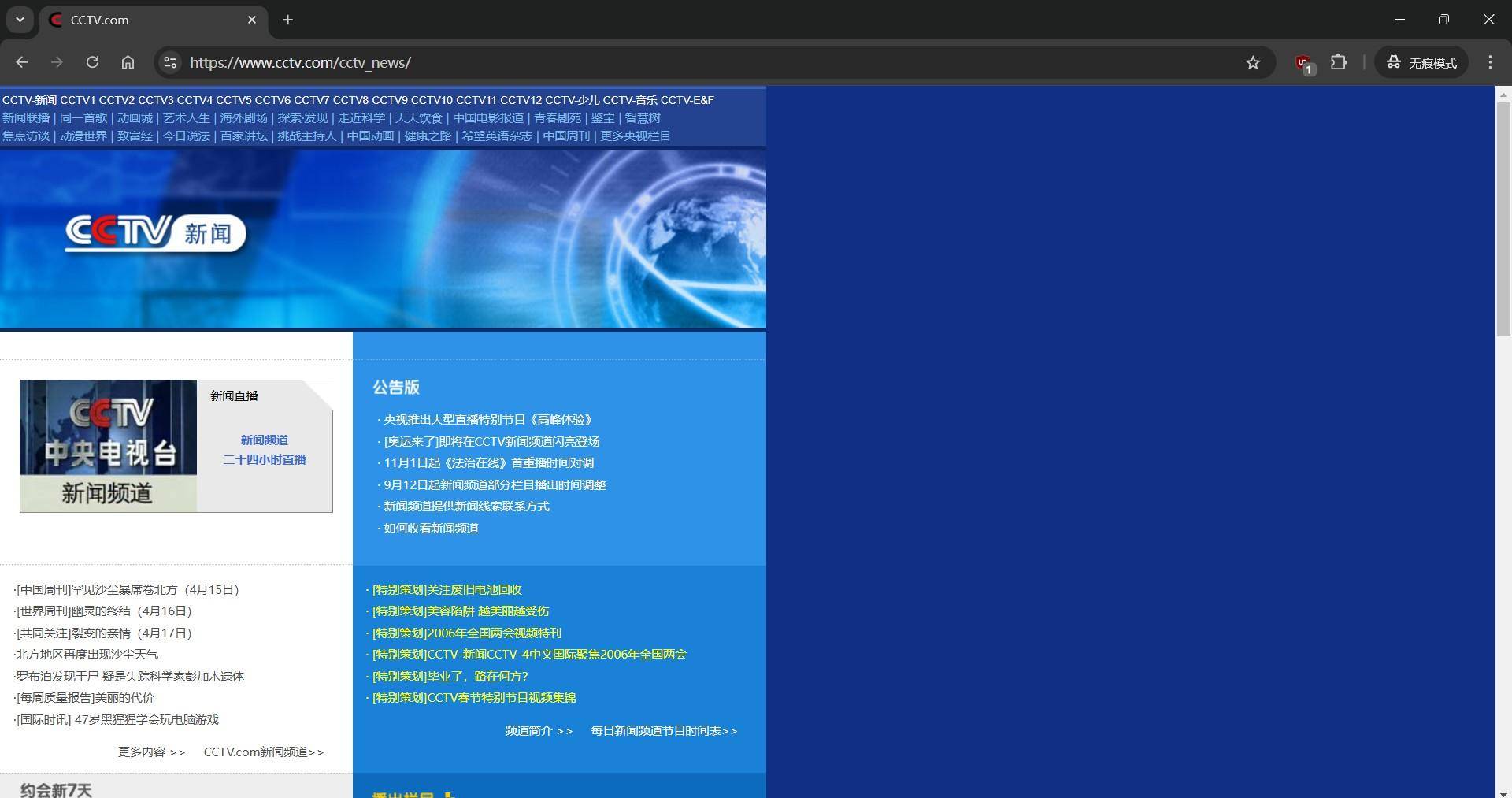Click the incognito mode indicator
The width and height of the screenshot is (1512, 798).
[x=1421, y=62]
